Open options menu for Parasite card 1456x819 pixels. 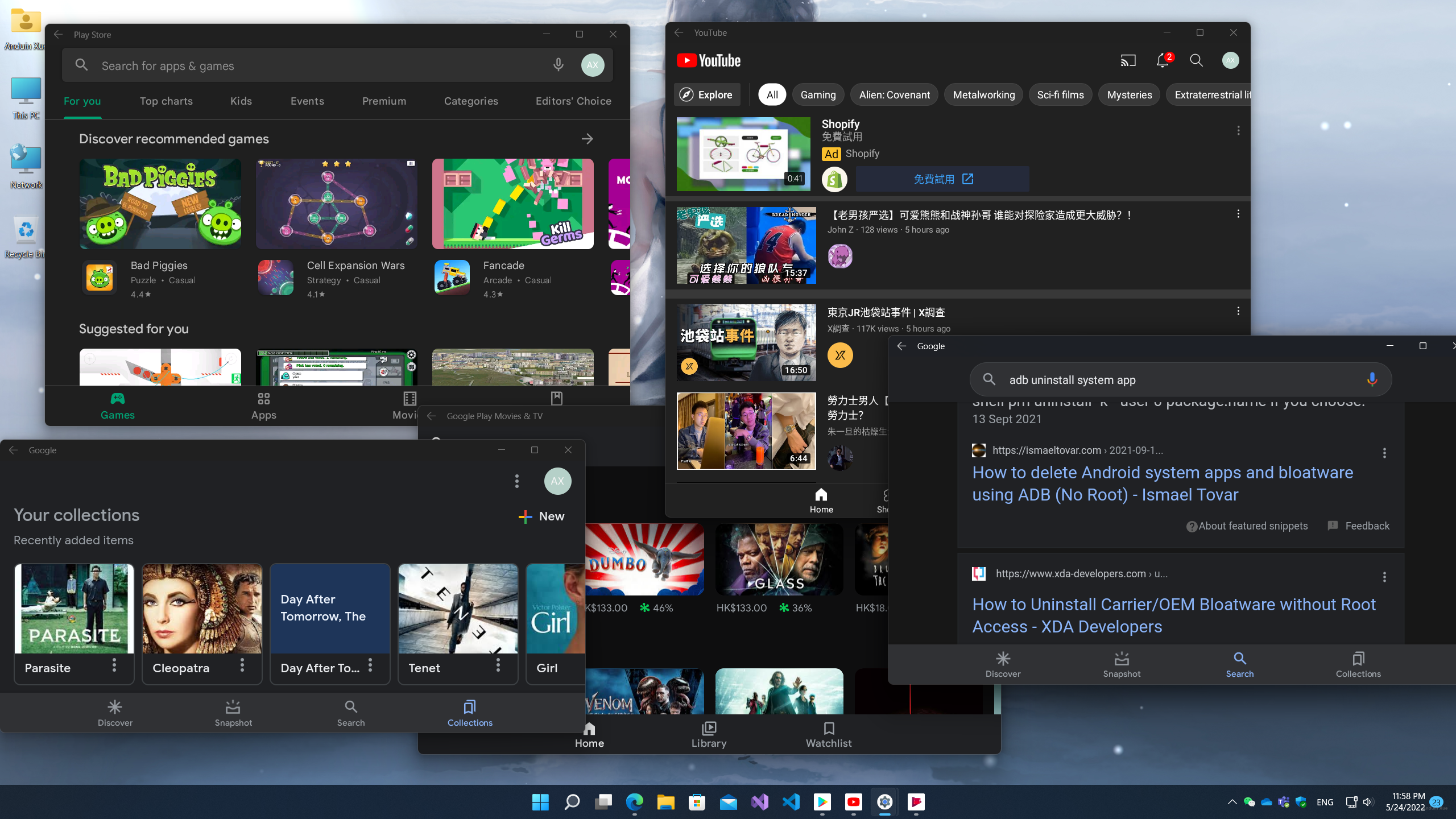pos(114,665)
